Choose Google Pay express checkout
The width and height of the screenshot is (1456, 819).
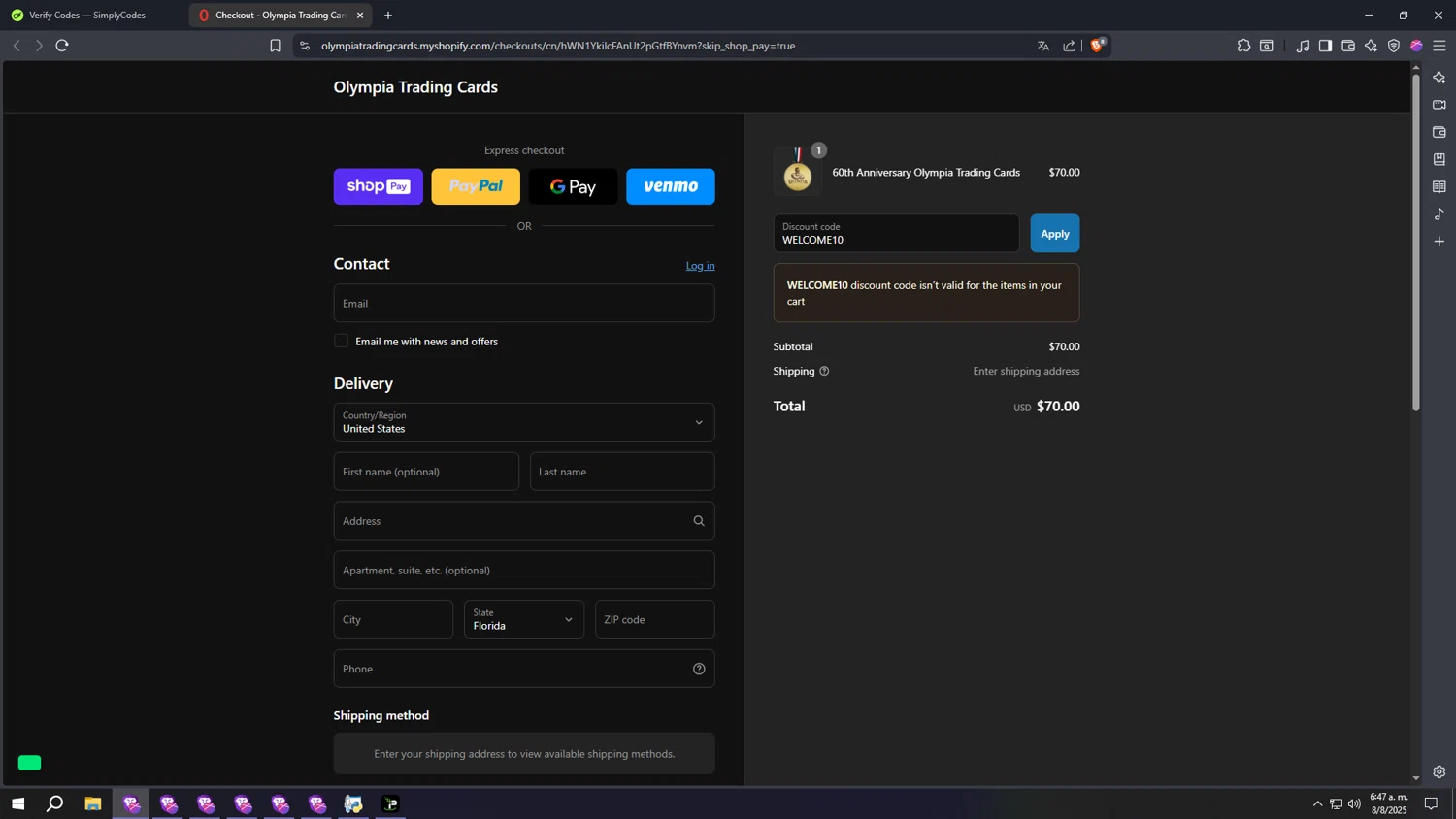point(573,186)
